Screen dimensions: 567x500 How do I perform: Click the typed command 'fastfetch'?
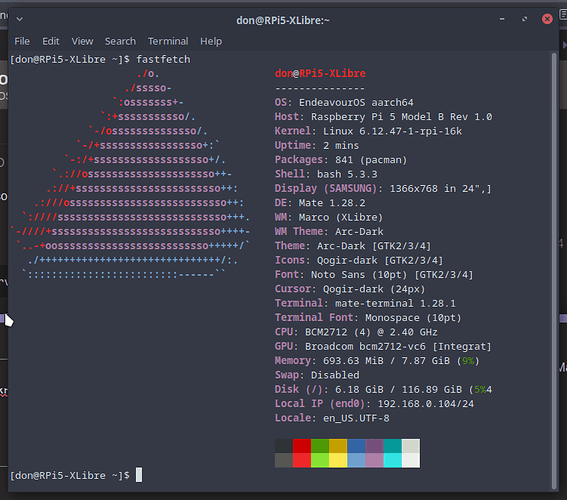click(163, 59)
